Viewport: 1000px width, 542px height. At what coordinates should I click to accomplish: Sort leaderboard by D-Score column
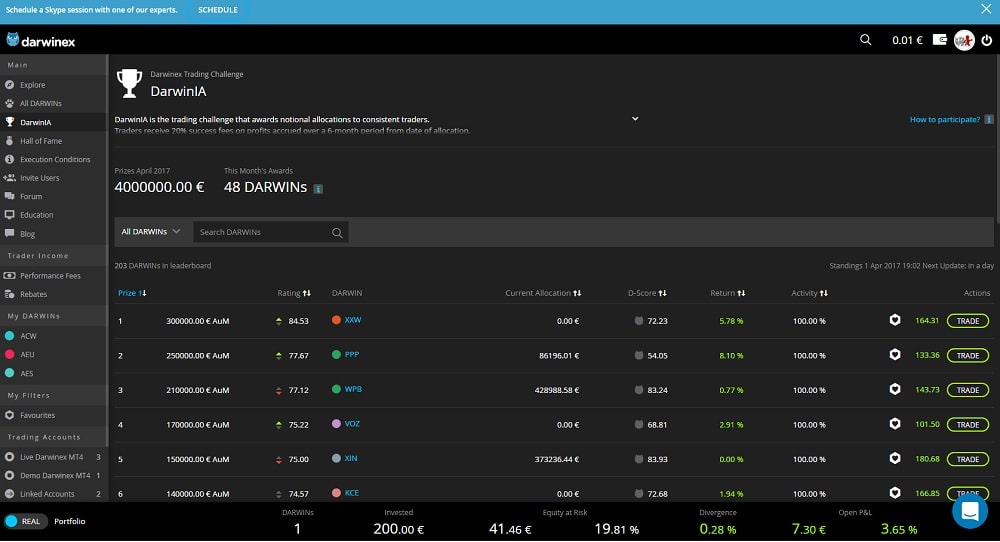coord(647,293)
